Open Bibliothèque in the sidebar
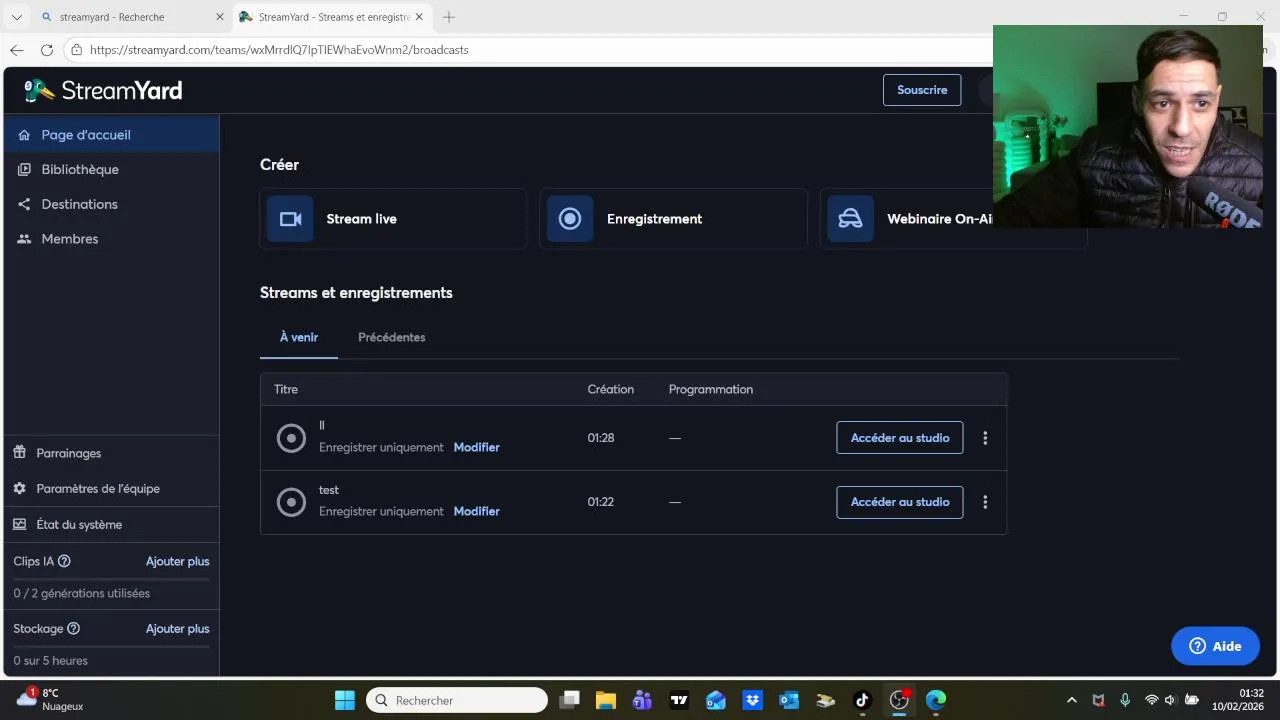 coord(110,170)
